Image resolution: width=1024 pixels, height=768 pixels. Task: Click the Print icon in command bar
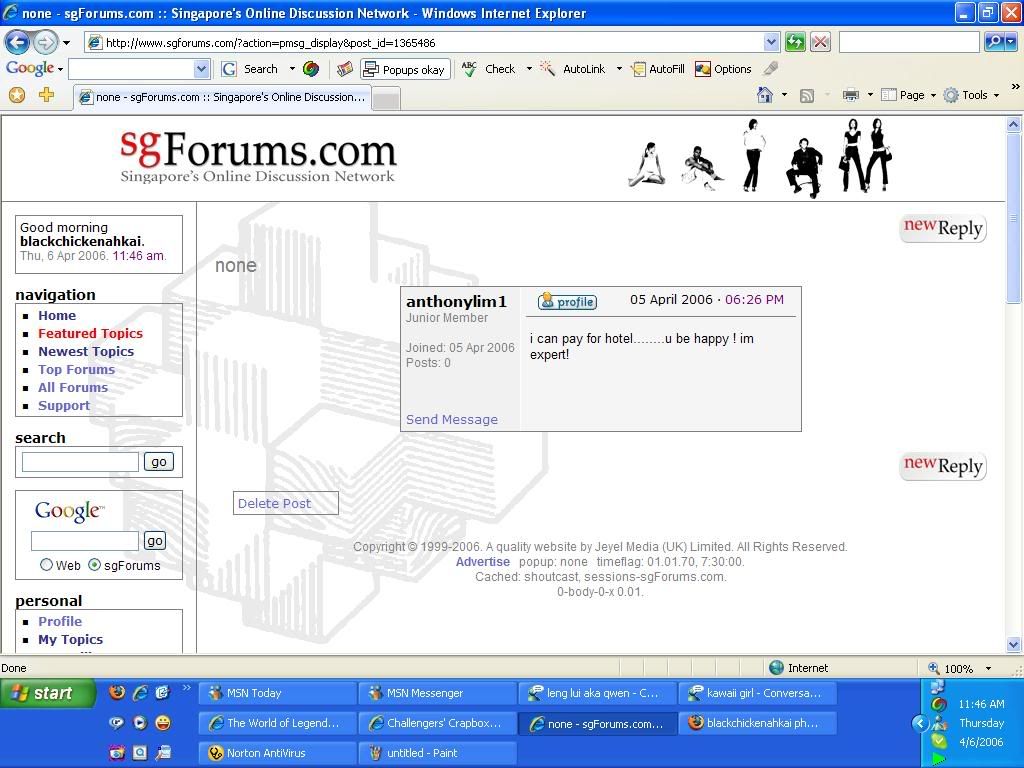[x=850, y=95]
